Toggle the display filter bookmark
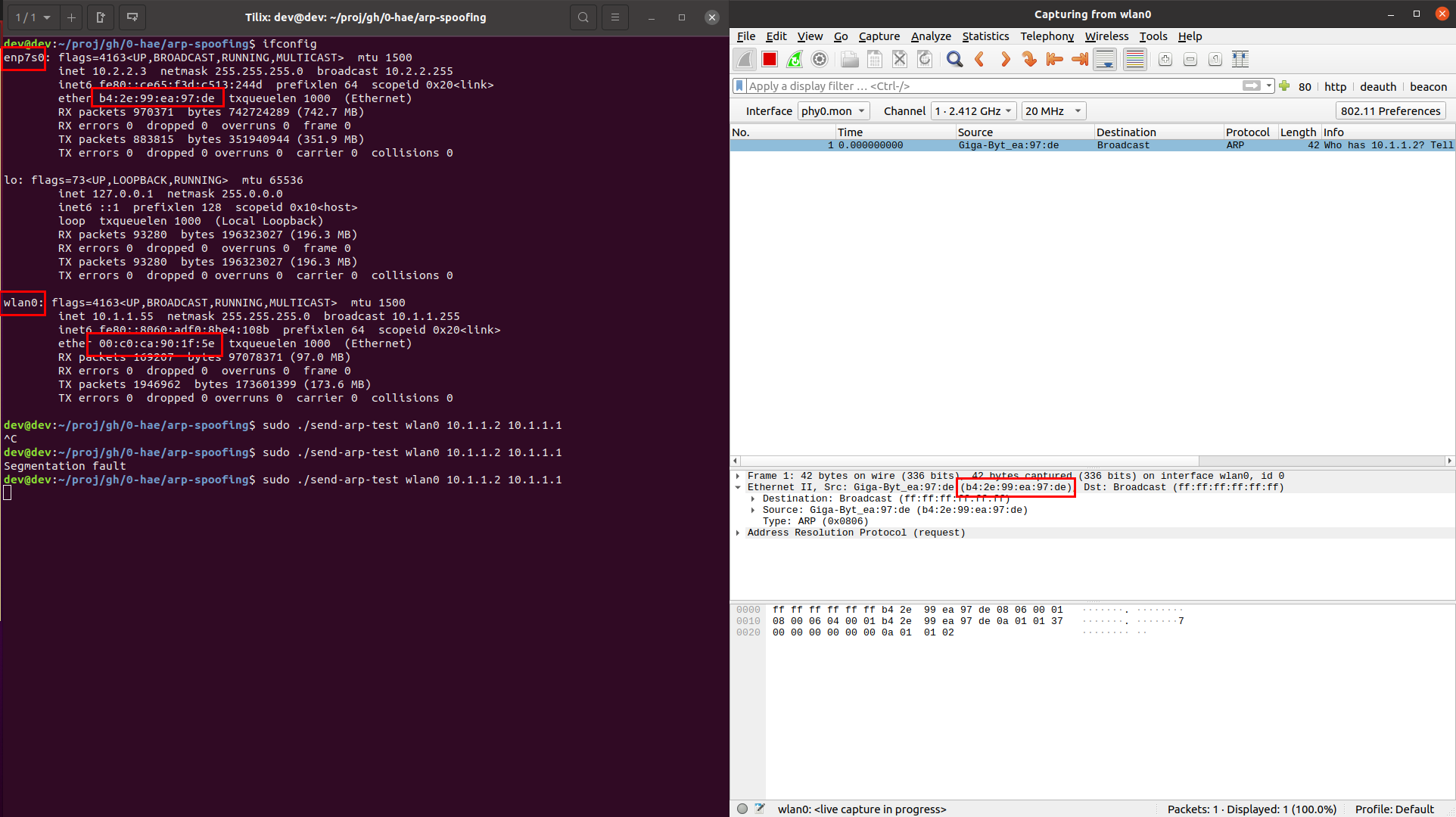The image size is (1456, 817). click(x=739, y=85)
